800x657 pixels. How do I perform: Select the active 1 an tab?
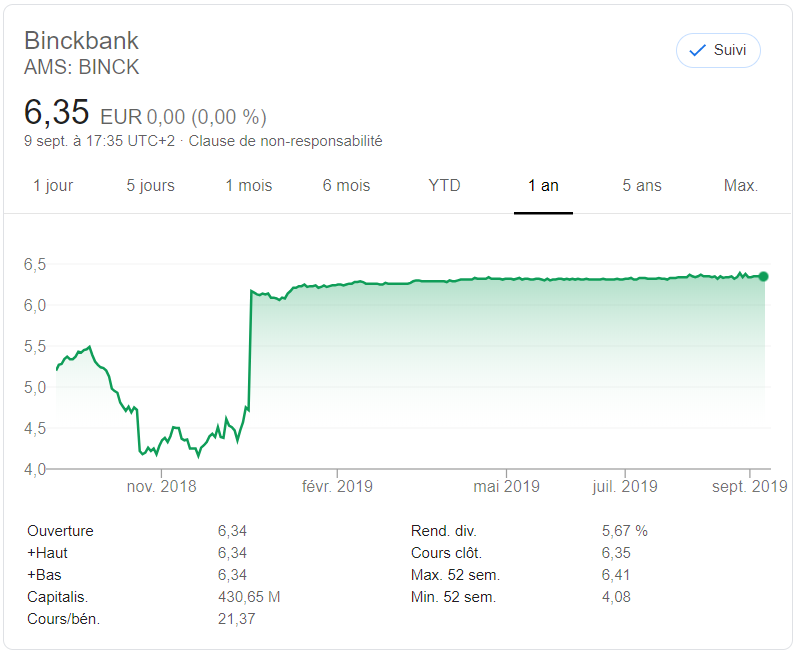543,186
